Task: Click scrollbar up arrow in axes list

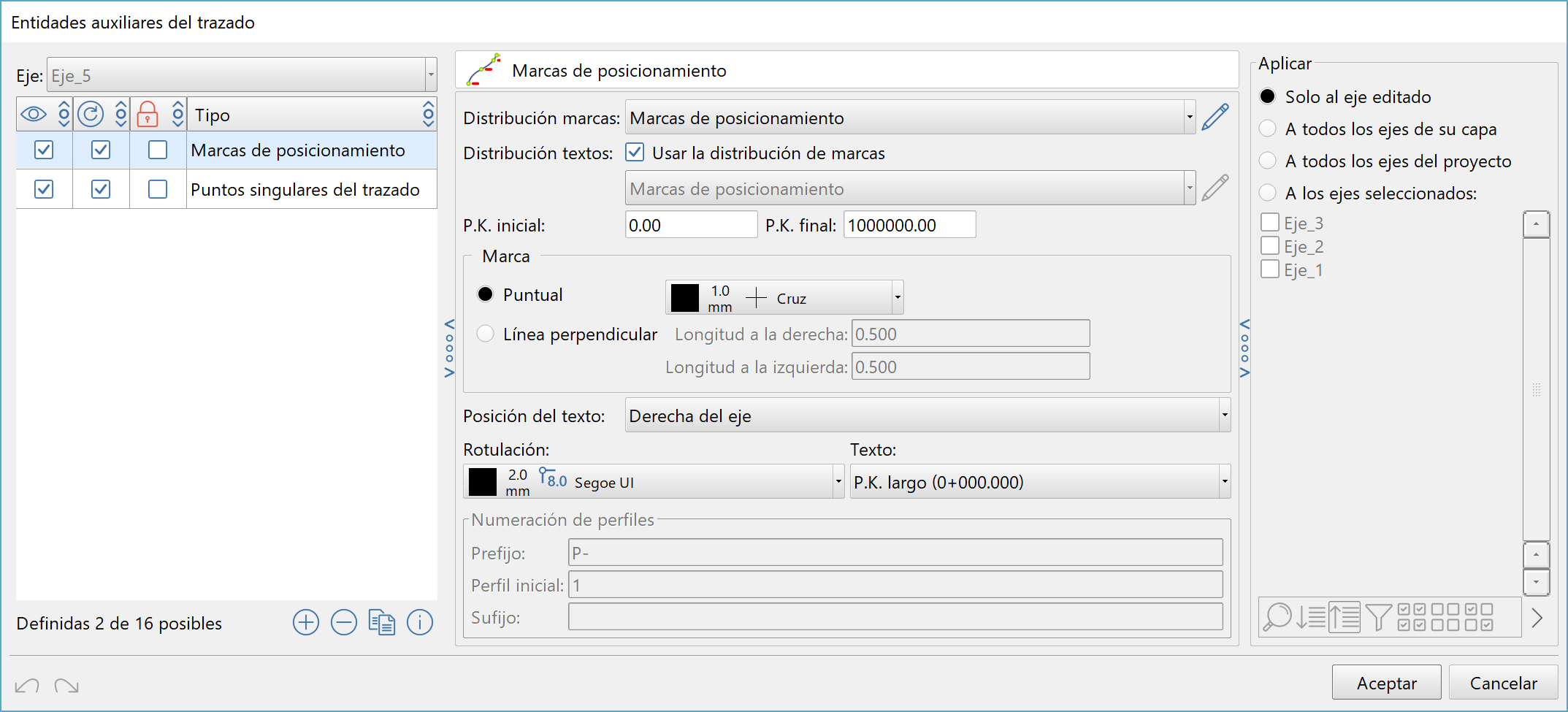Action: coord(1537,224)
